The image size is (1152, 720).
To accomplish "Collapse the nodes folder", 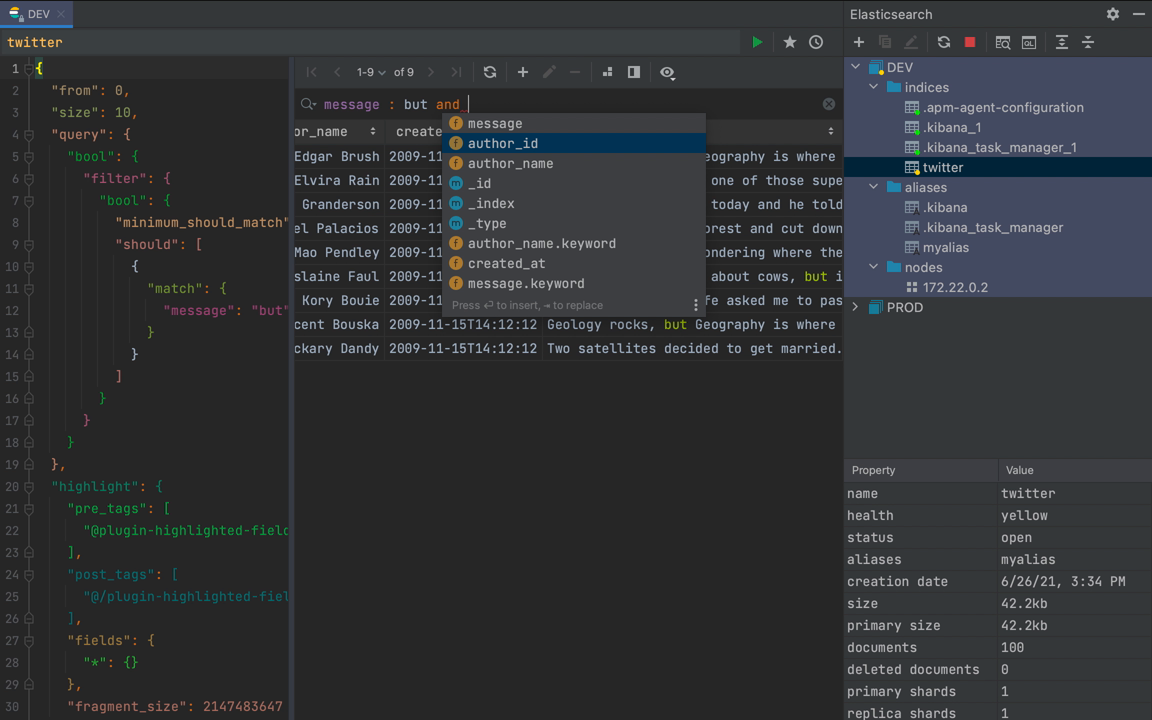I will pos(873,267).
